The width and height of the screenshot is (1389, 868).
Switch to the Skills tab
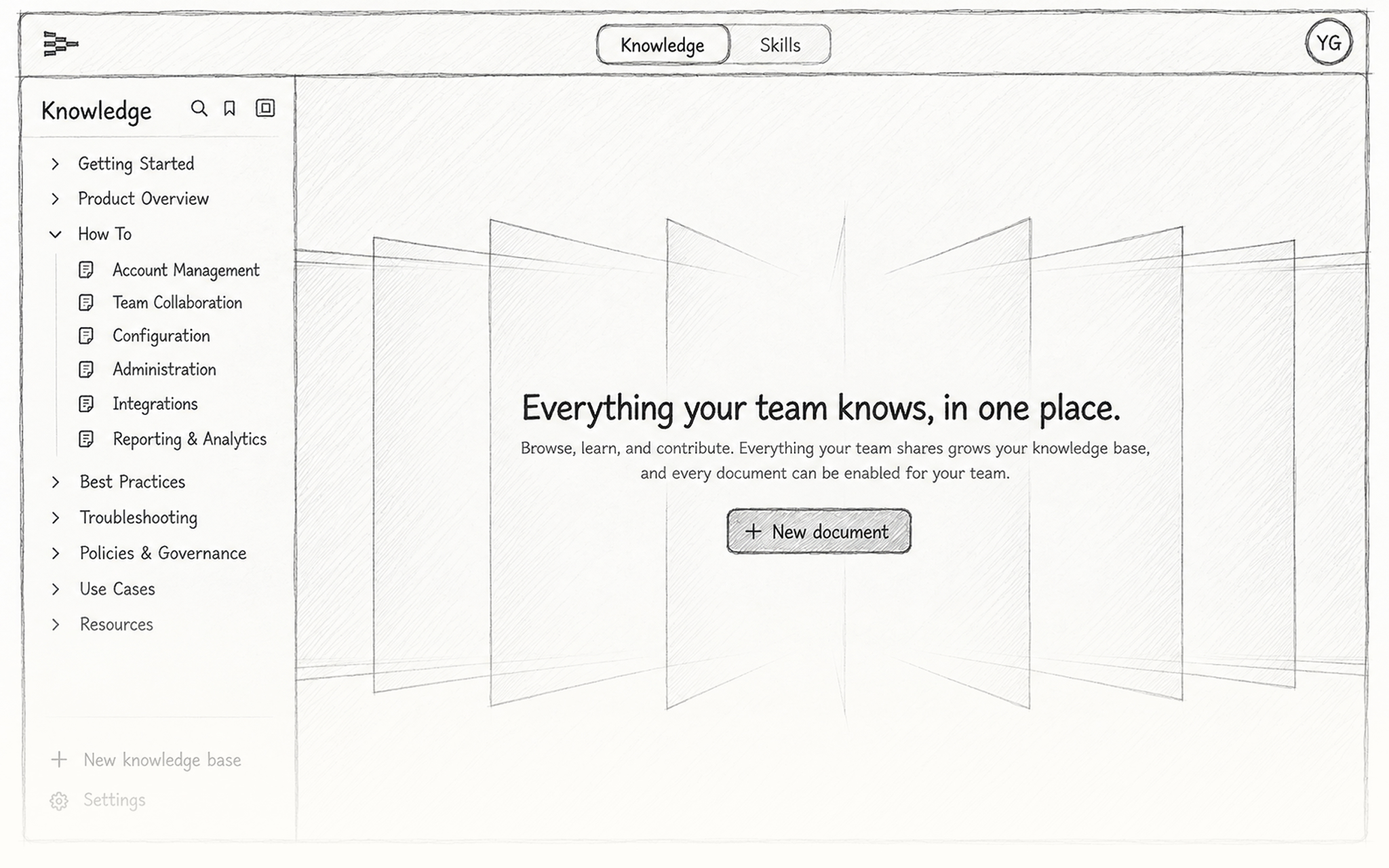780,45
